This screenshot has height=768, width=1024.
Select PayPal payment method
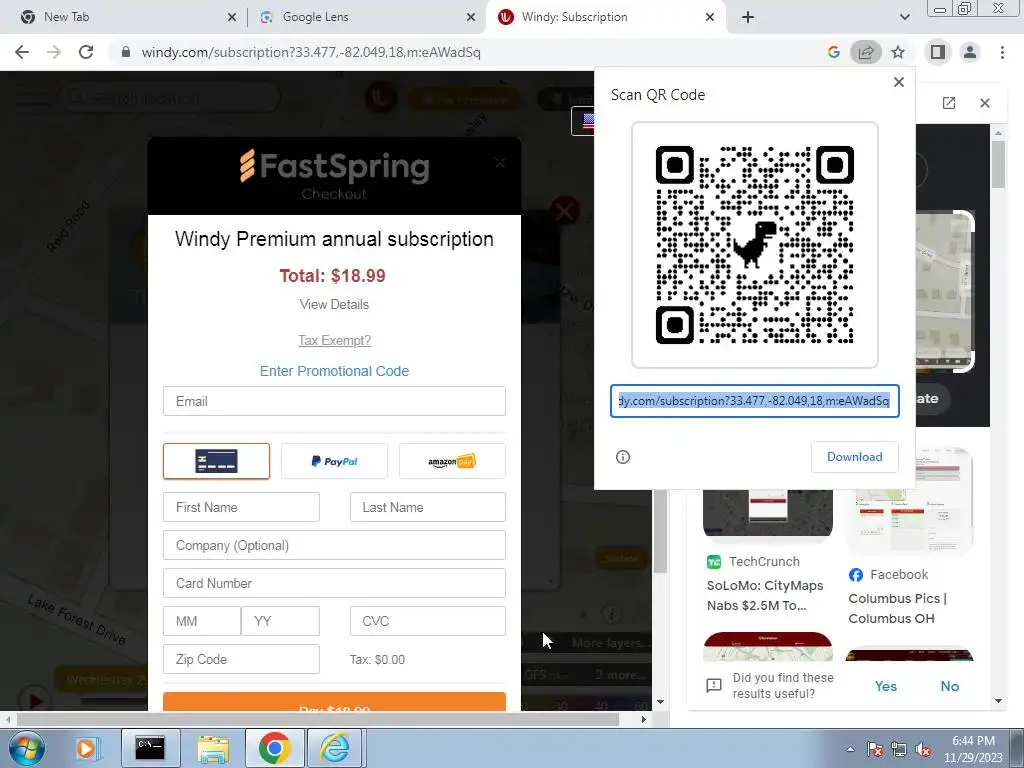334,461
